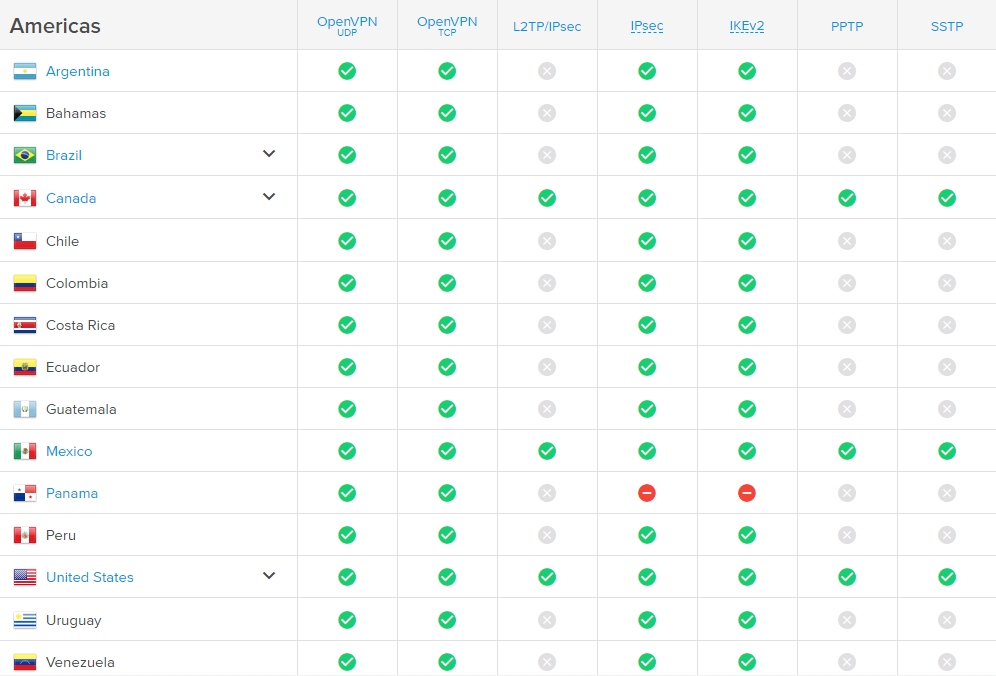Click the Bahamas country name

(76, 113)
